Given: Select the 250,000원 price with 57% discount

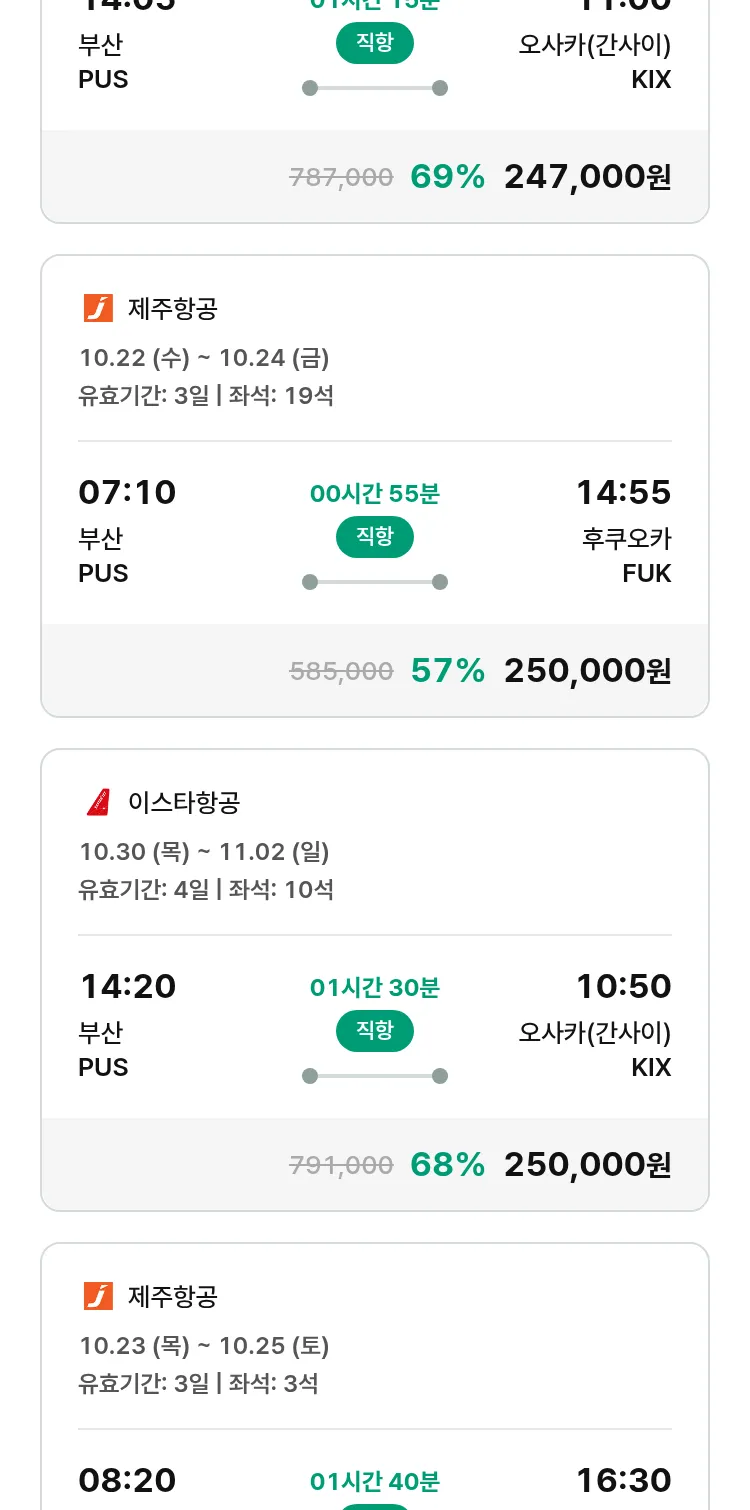Looking at the screenshot, I should click(587, 671).
